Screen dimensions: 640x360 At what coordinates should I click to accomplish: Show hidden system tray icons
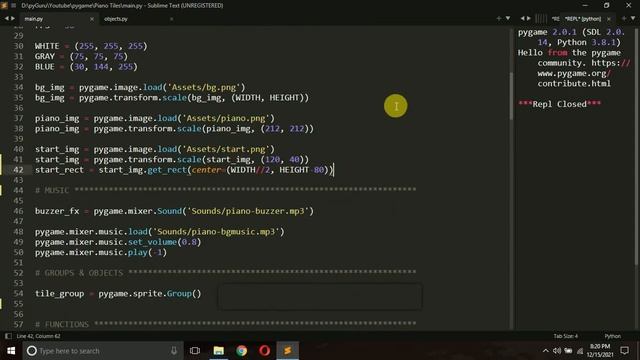point(546,351)
